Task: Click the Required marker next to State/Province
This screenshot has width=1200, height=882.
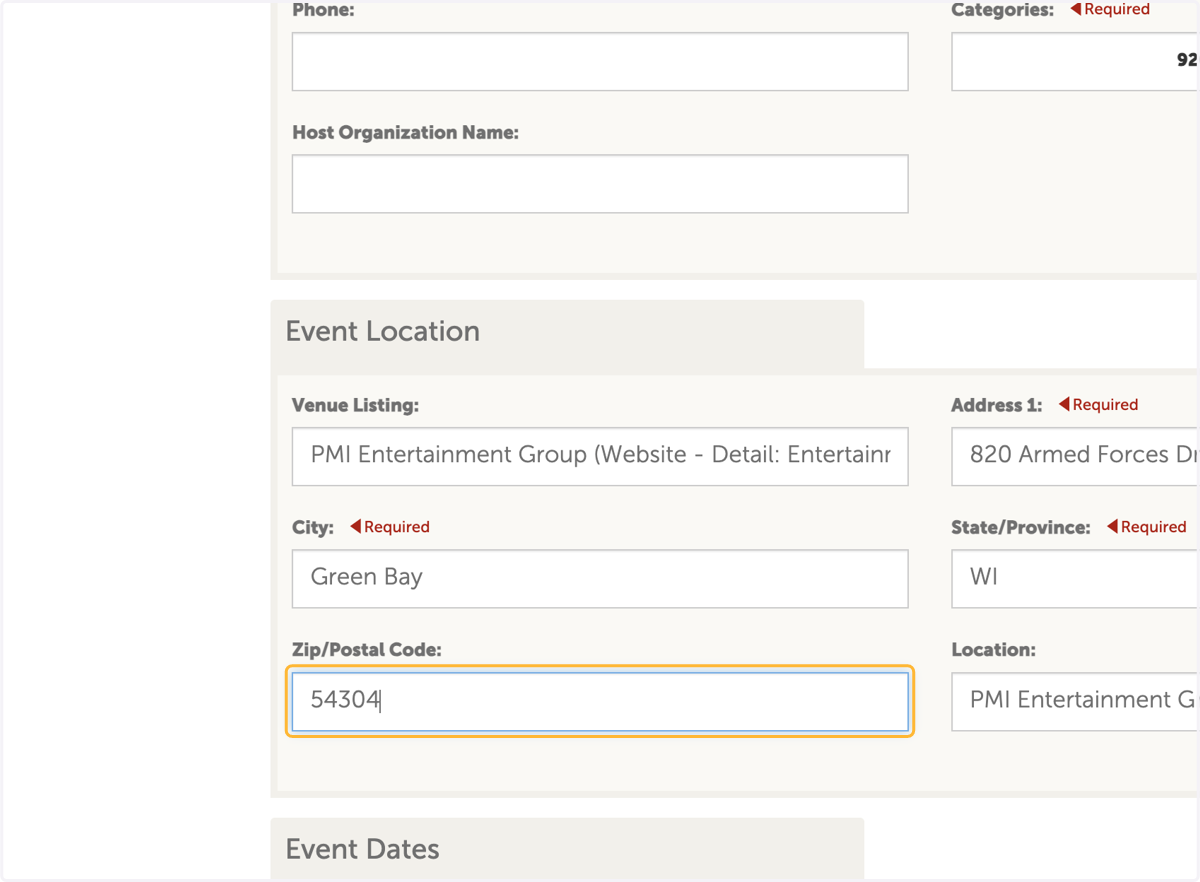Action: click(x=1146, y=527)
